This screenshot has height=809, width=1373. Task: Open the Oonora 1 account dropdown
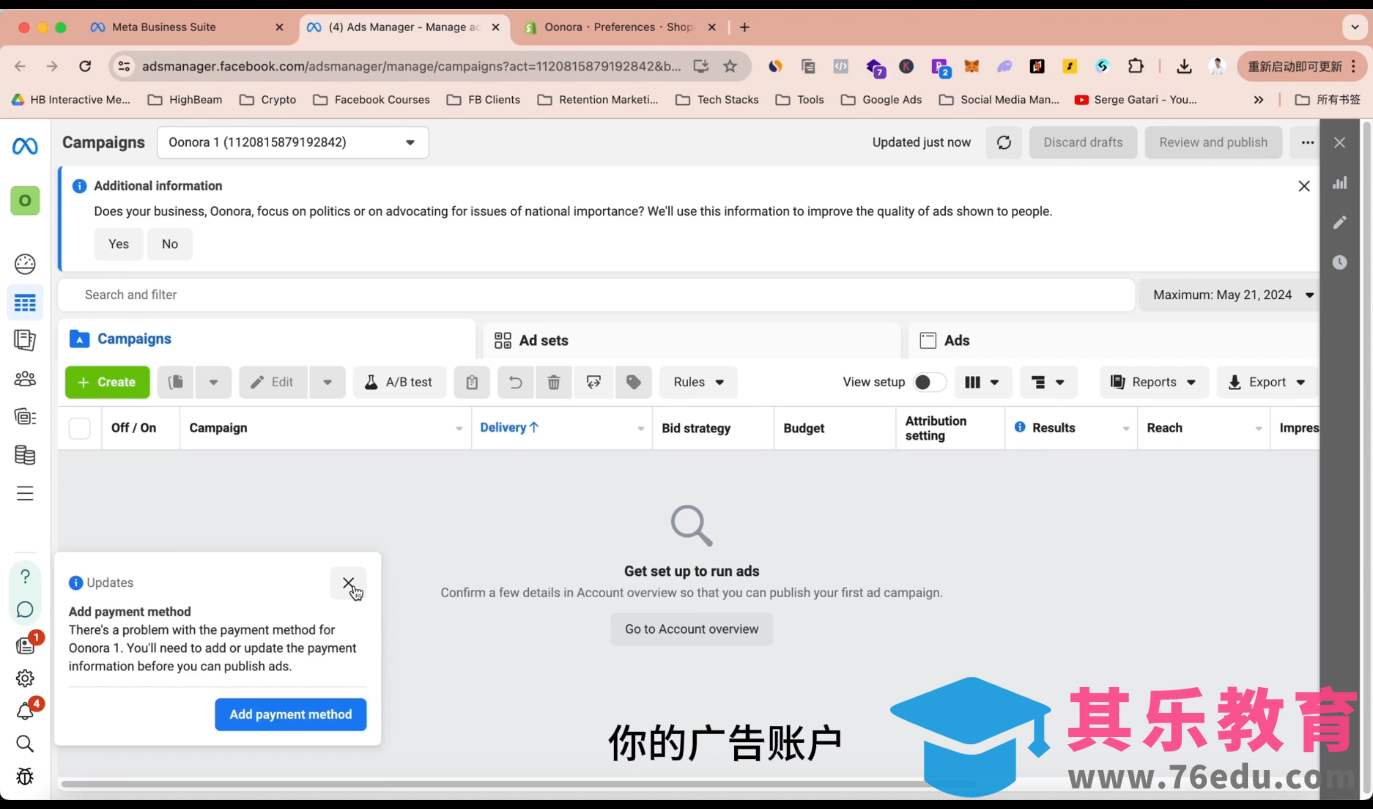(292, 142)
